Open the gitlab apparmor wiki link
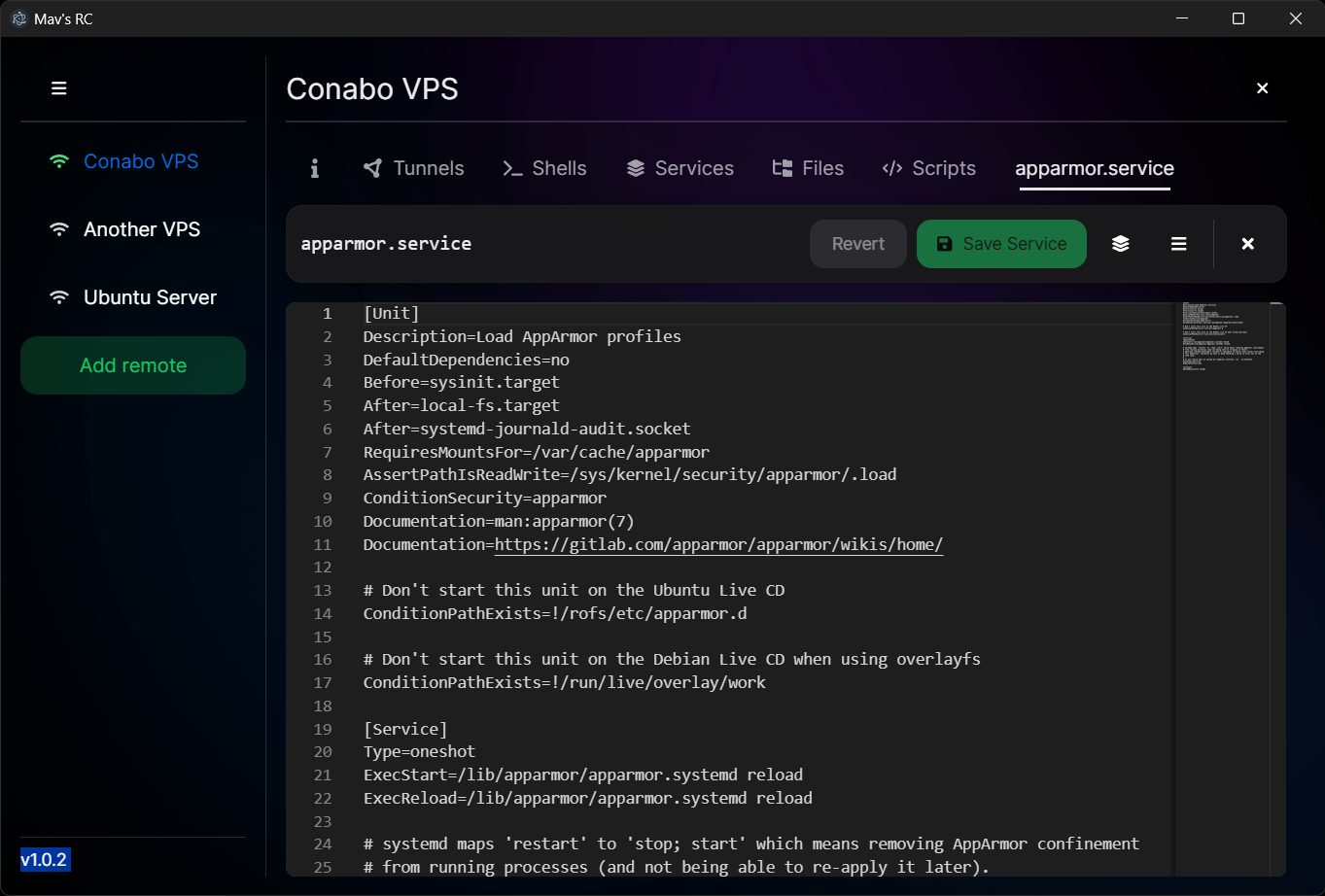The width and height of the screenshot is (1325, 896). (x=719, y=544)
